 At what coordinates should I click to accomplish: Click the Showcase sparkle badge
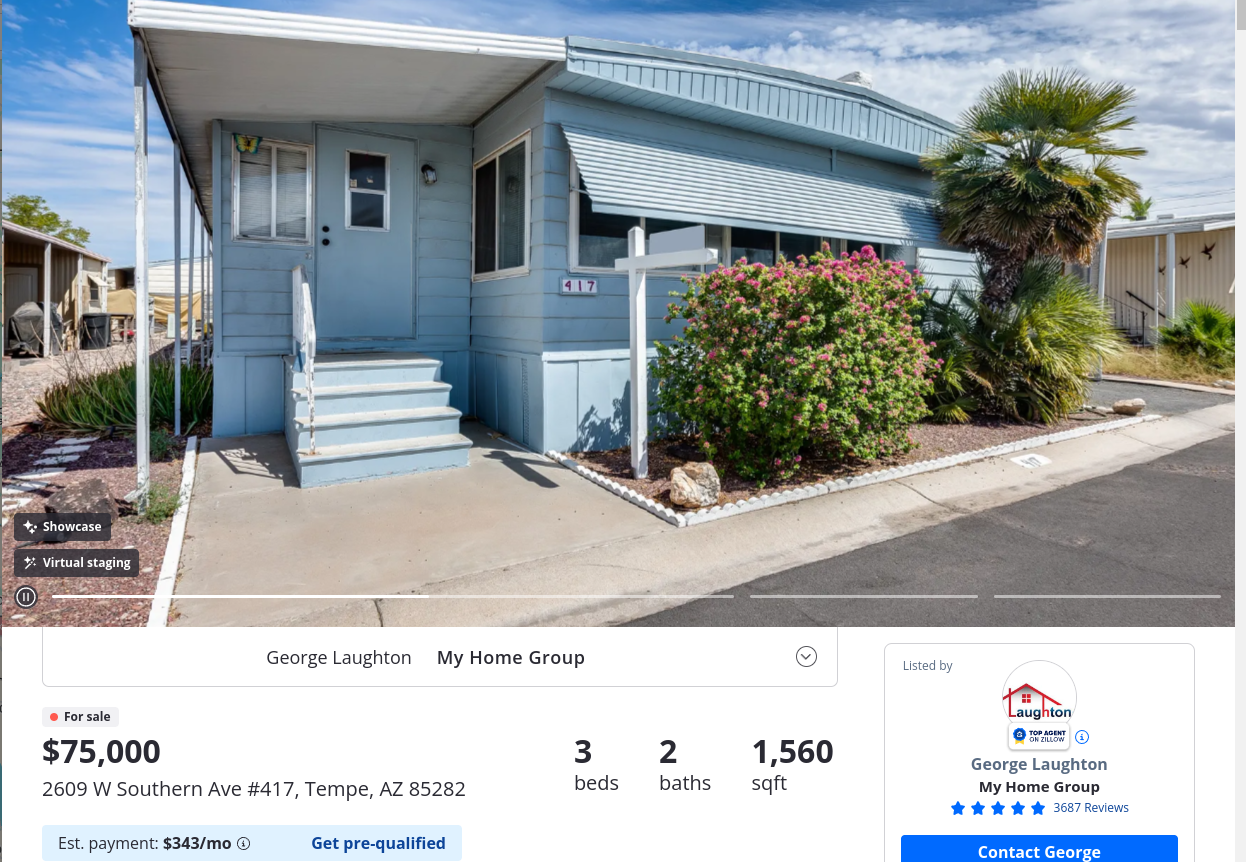click(63, 527)
